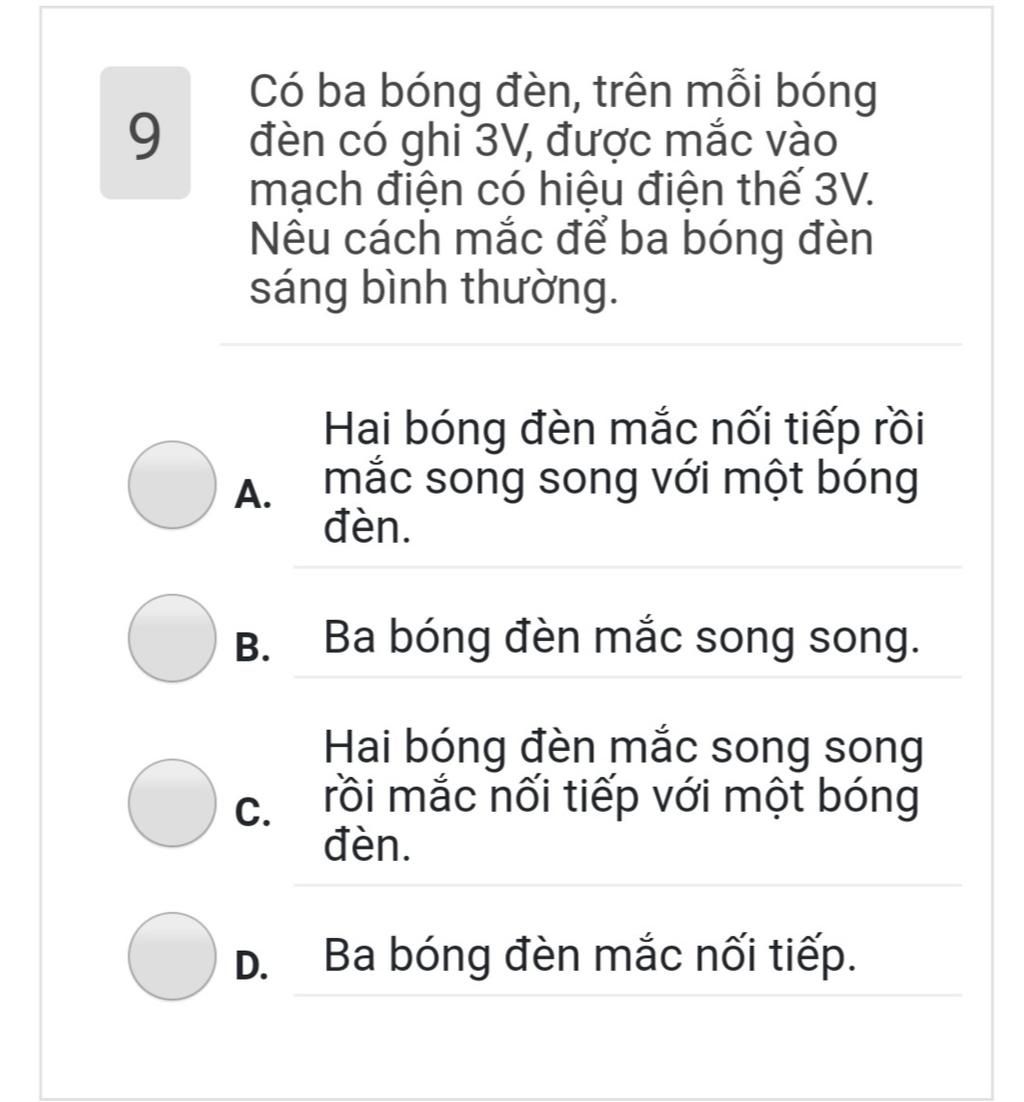Select the radio button for answer A
Screen dimensions: 1024x1102
[172, 485]
